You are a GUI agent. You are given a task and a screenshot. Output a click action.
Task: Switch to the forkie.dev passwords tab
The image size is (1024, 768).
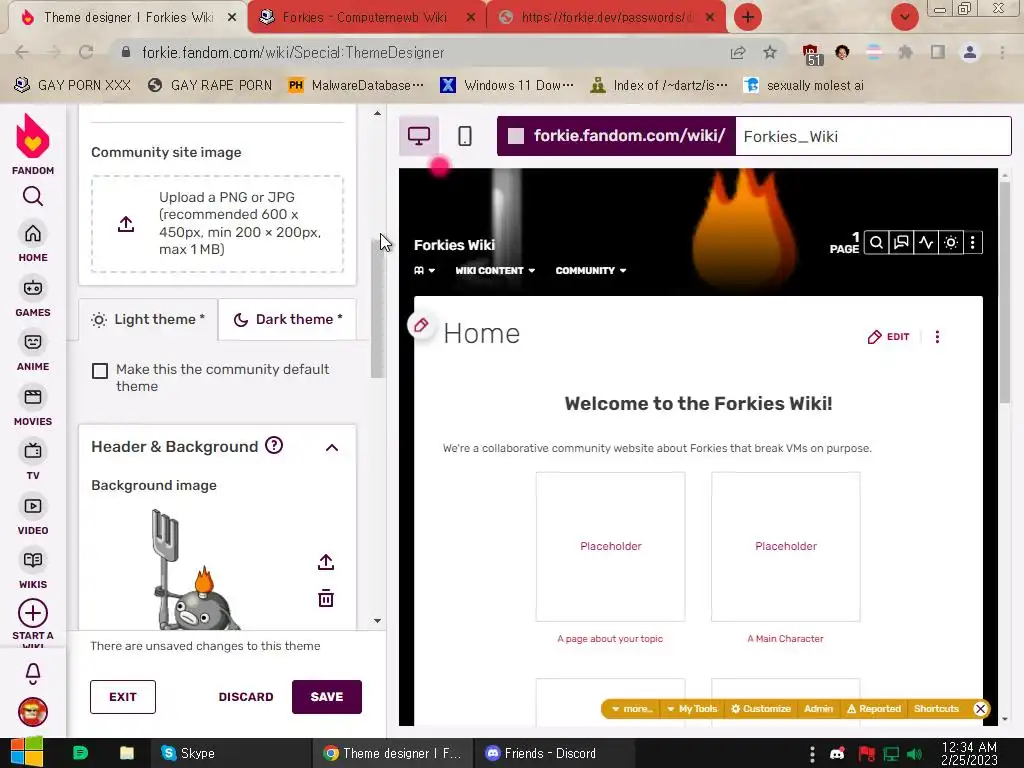coord(606,17)
